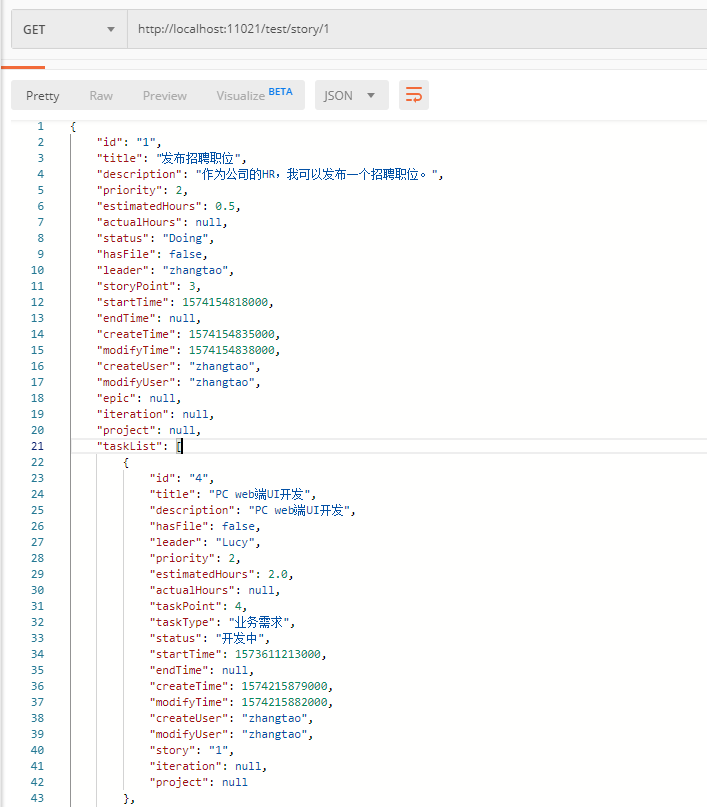Click the "status": "Doing" line
The width and height of the screenshot is (707, 807).
click(155, 238)
